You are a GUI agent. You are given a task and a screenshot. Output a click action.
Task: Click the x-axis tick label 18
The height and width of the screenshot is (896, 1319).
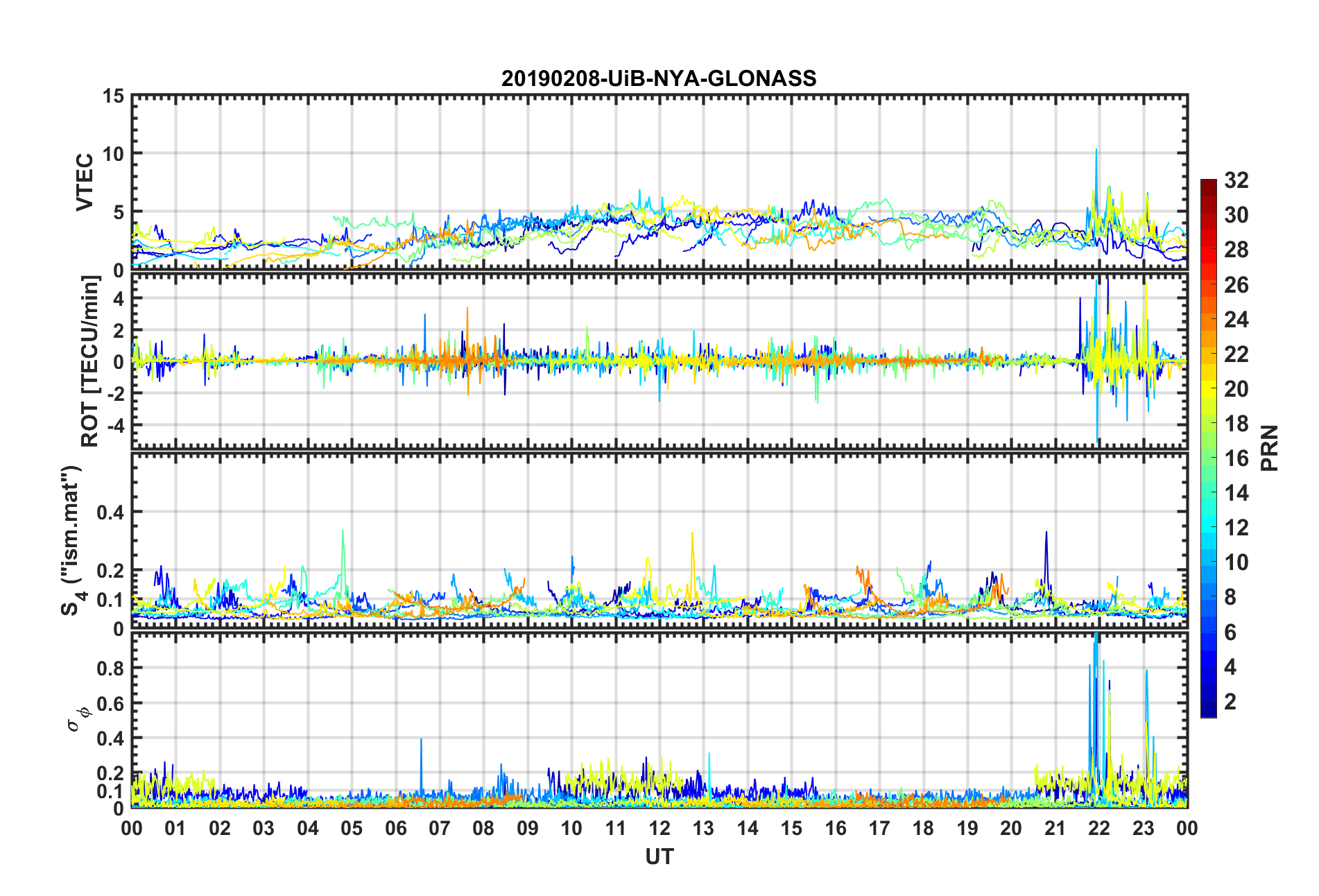click(x=922, y=828)
